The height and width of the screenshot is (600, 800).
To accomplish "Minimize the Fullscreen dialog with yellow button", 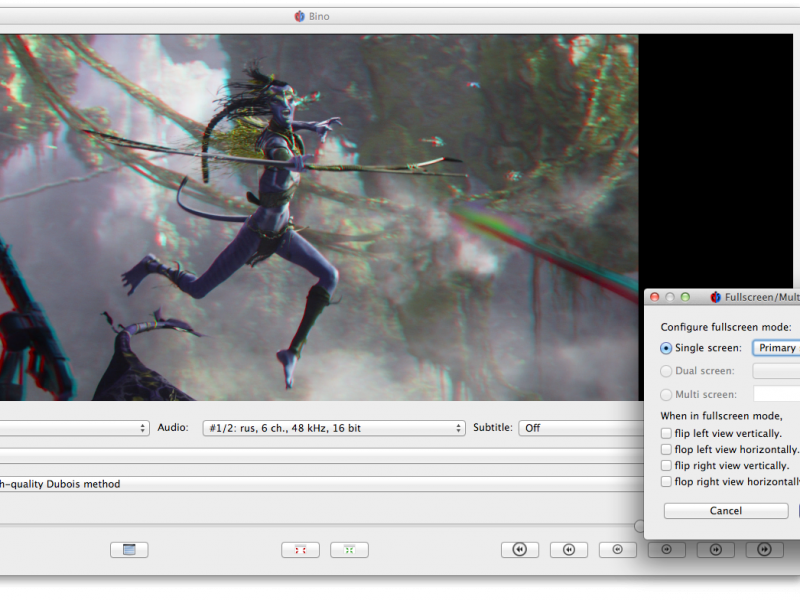I will click(x=670, y=297).
